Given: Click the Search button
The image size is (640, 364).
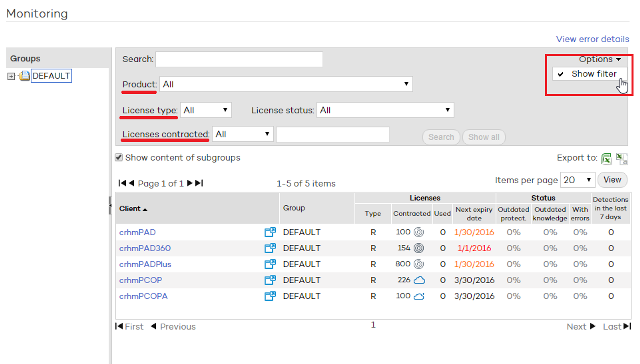Looking at the screenshot, I should coord(441,137).
